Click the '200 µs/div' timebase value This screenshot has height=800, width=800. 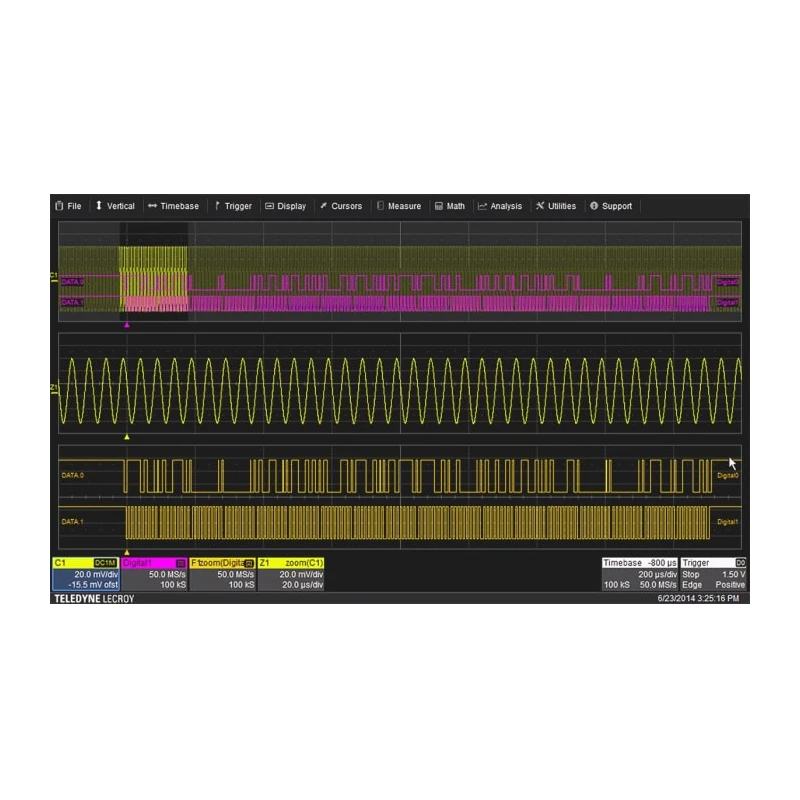pos(657,574)
